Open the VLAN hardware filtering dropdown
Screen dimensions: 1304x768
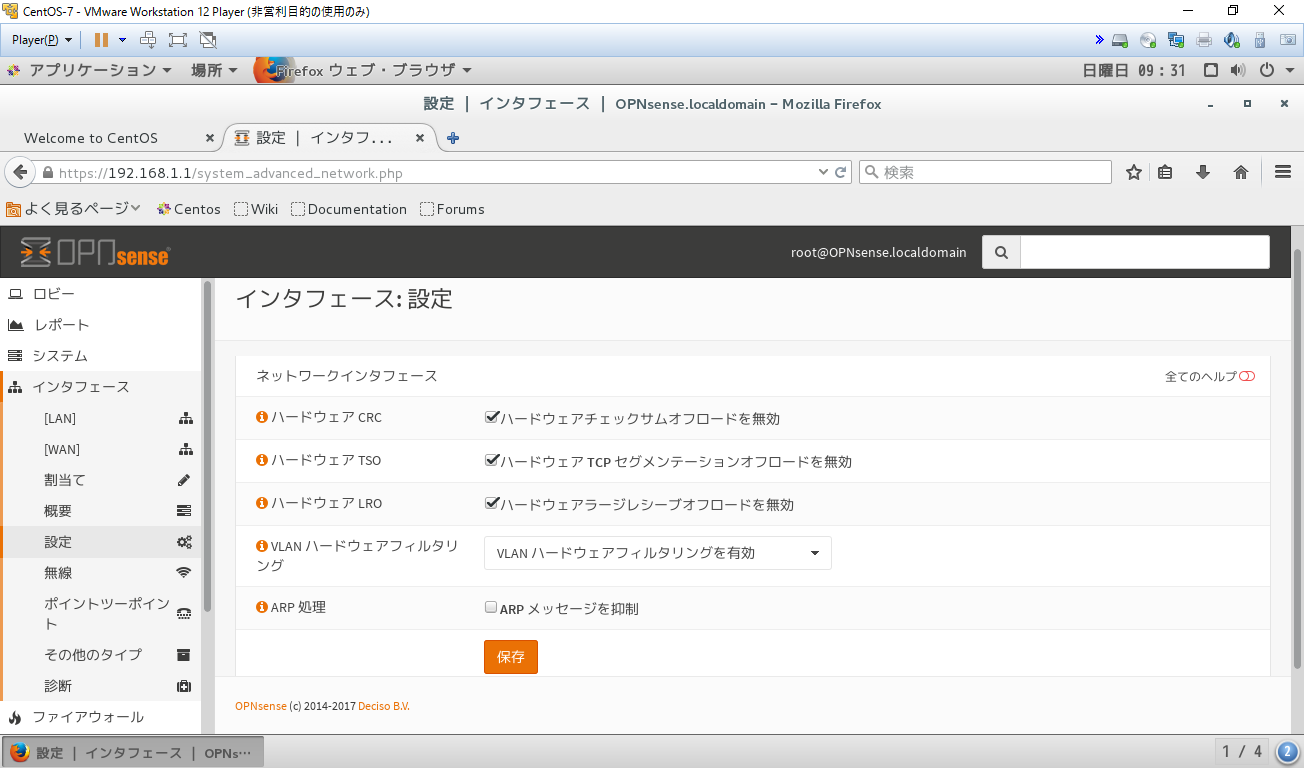(657, 552)
